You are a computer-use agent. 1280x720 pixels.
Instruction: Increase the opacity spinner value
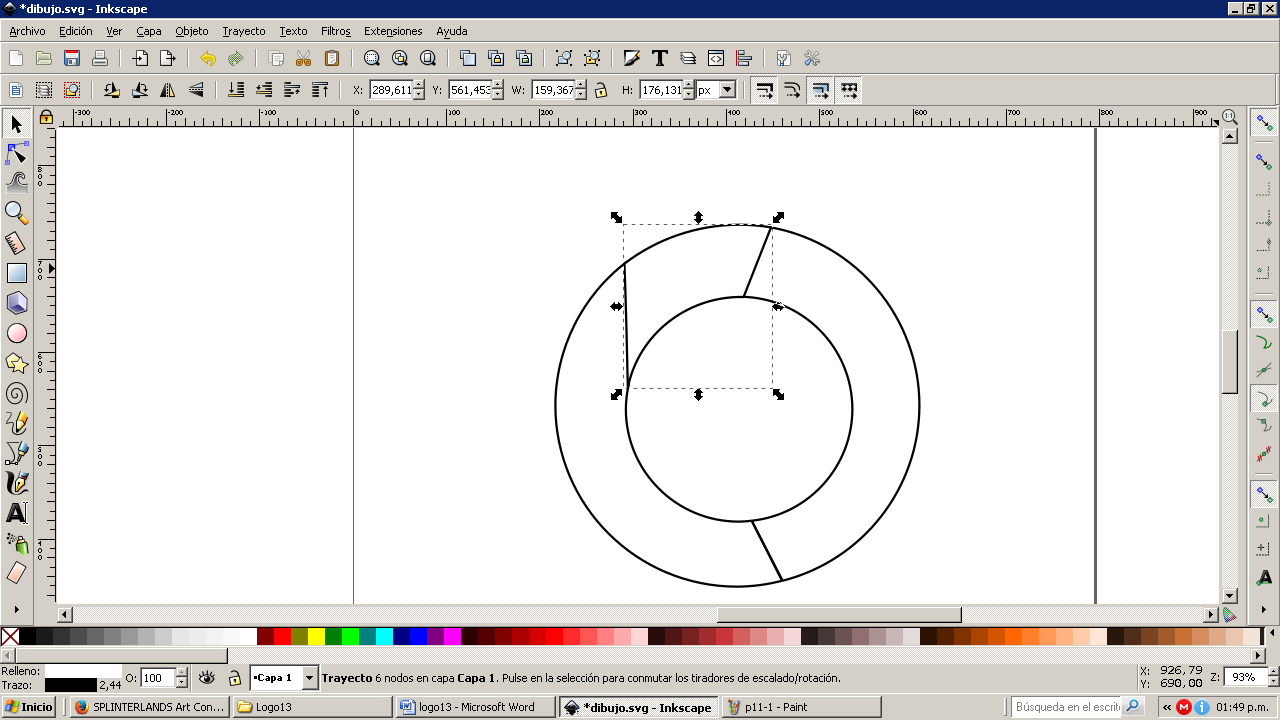[181, 673]
